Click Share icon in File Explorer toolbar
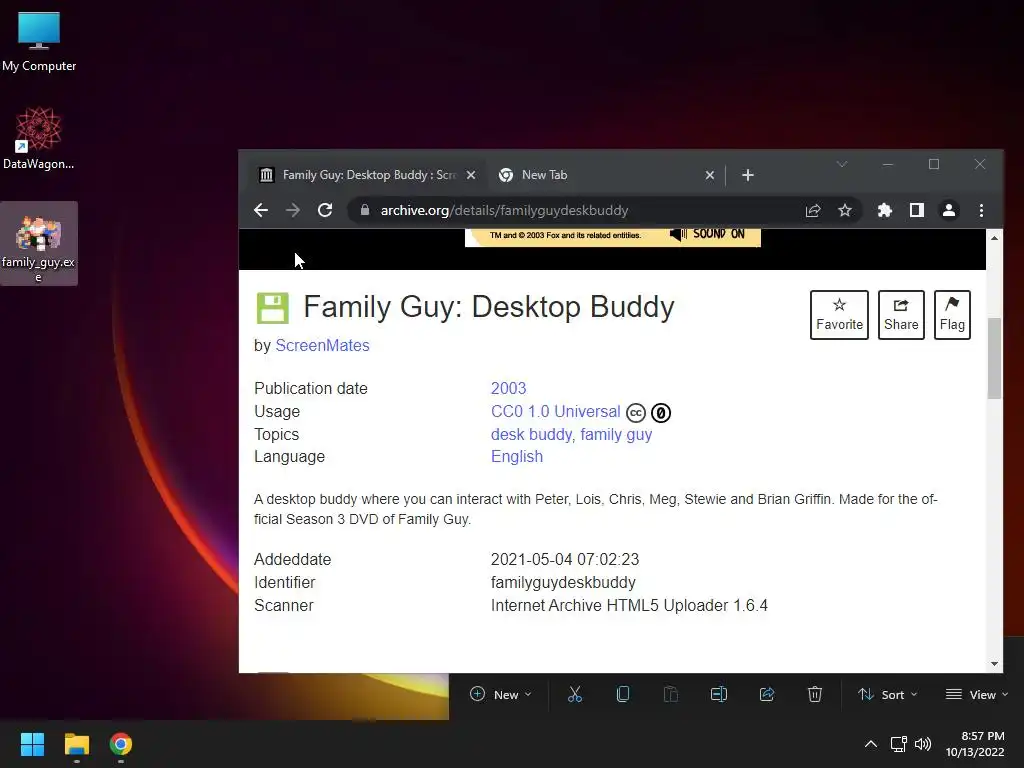The image size is (1024, 768). [767, 695]
